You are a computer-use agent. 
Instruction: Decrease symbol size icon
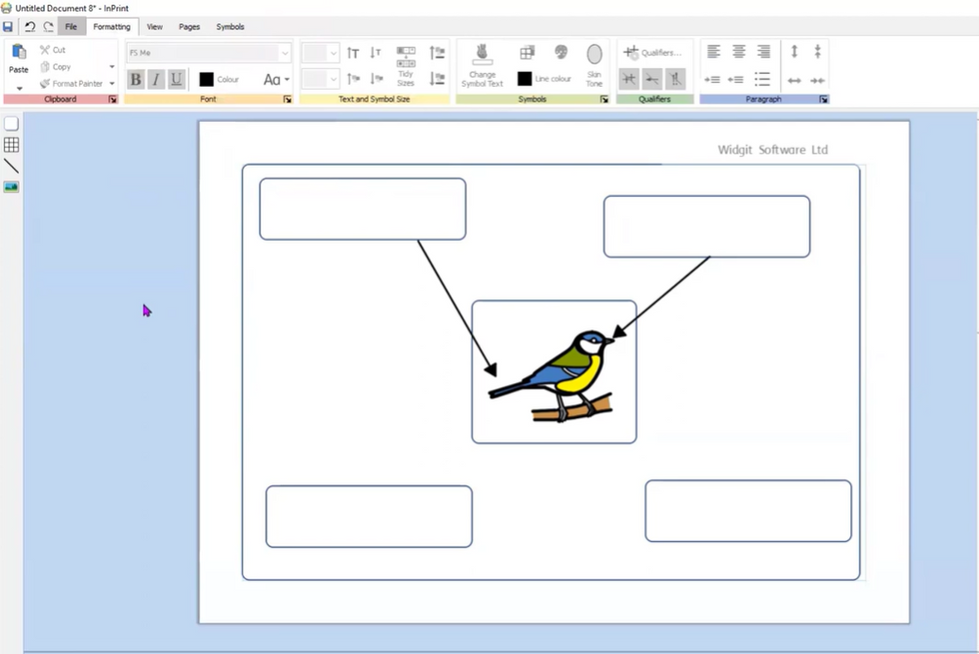(x=376, y=79)
